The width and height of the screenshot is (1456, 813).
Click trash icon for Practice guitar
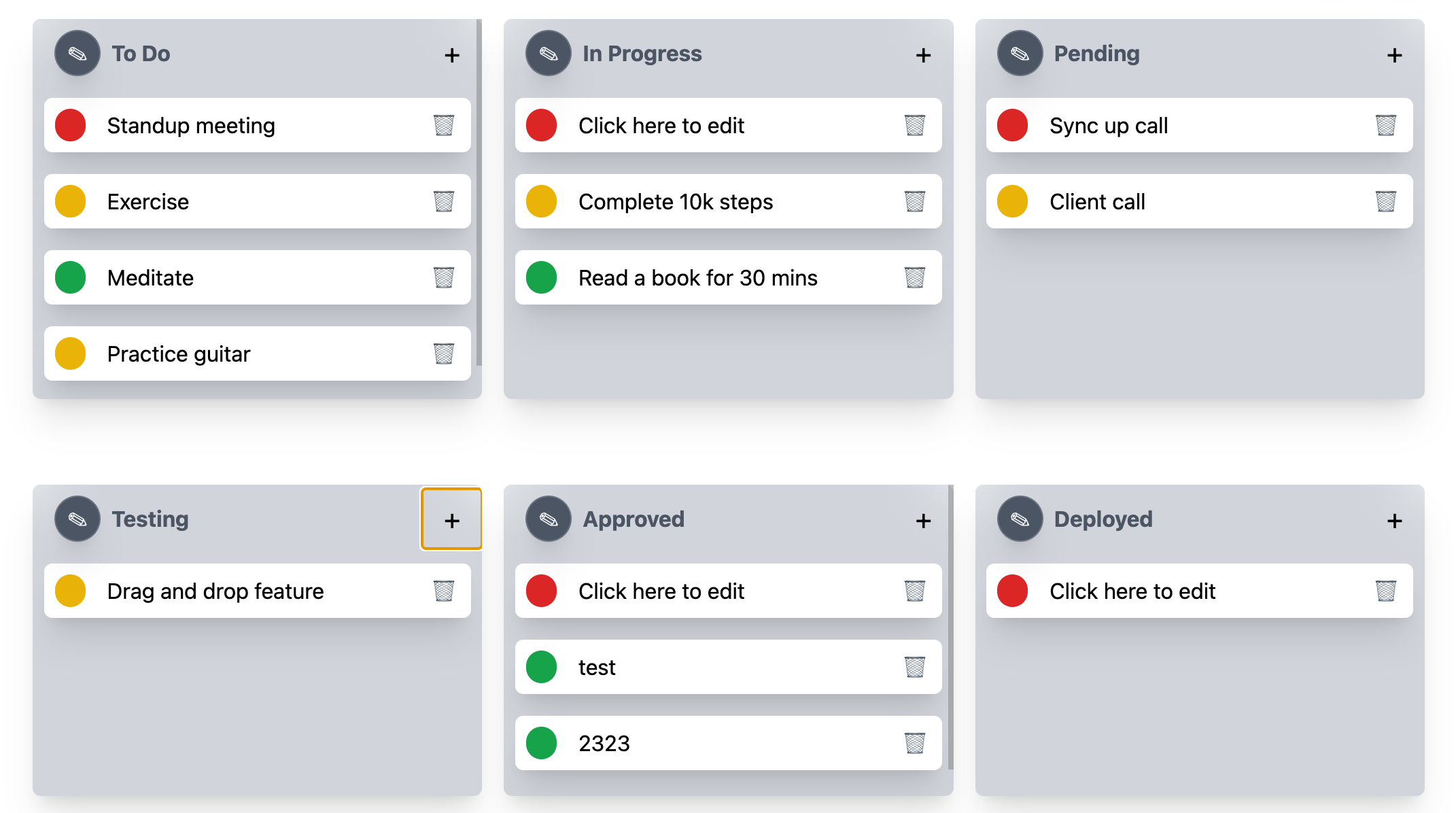pyautogui.click(x=443, y=353)
